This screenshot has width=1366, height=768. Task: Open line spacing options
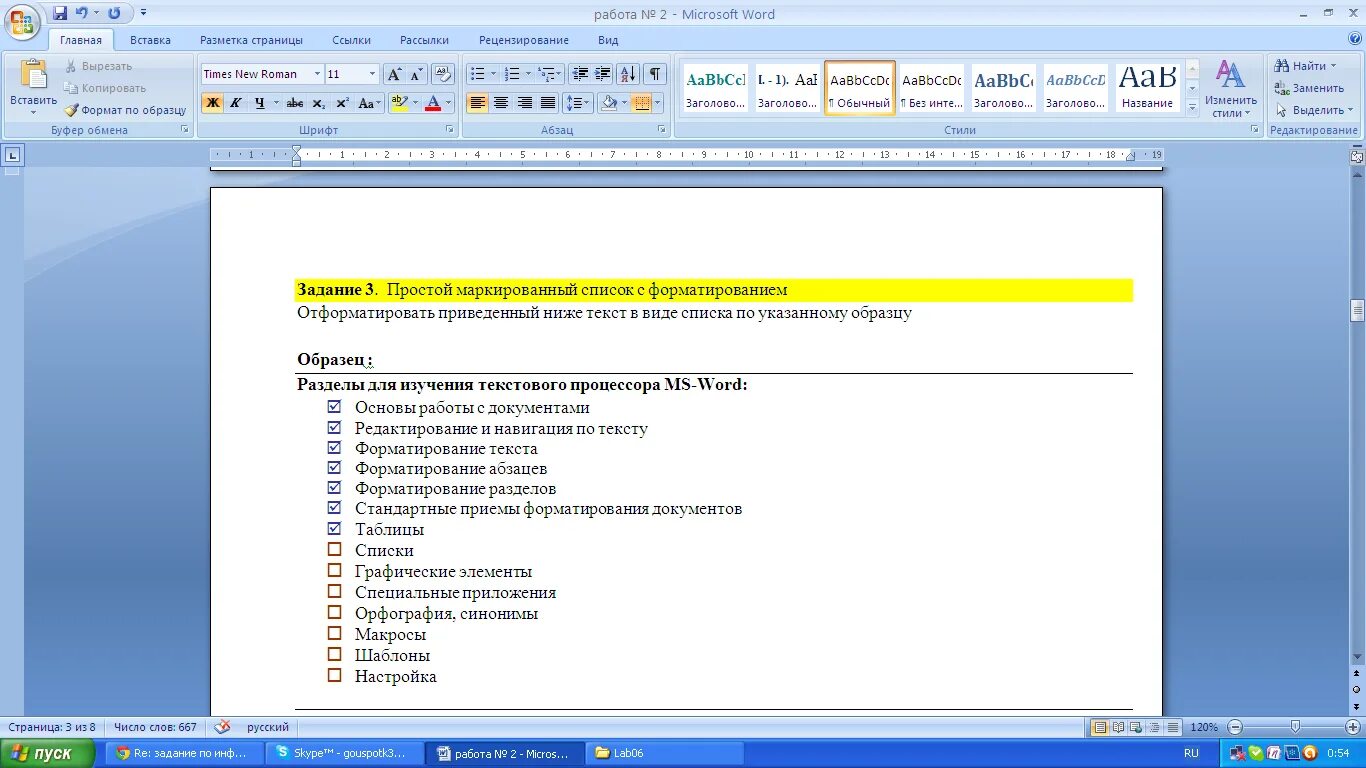[x=578, y=103]
